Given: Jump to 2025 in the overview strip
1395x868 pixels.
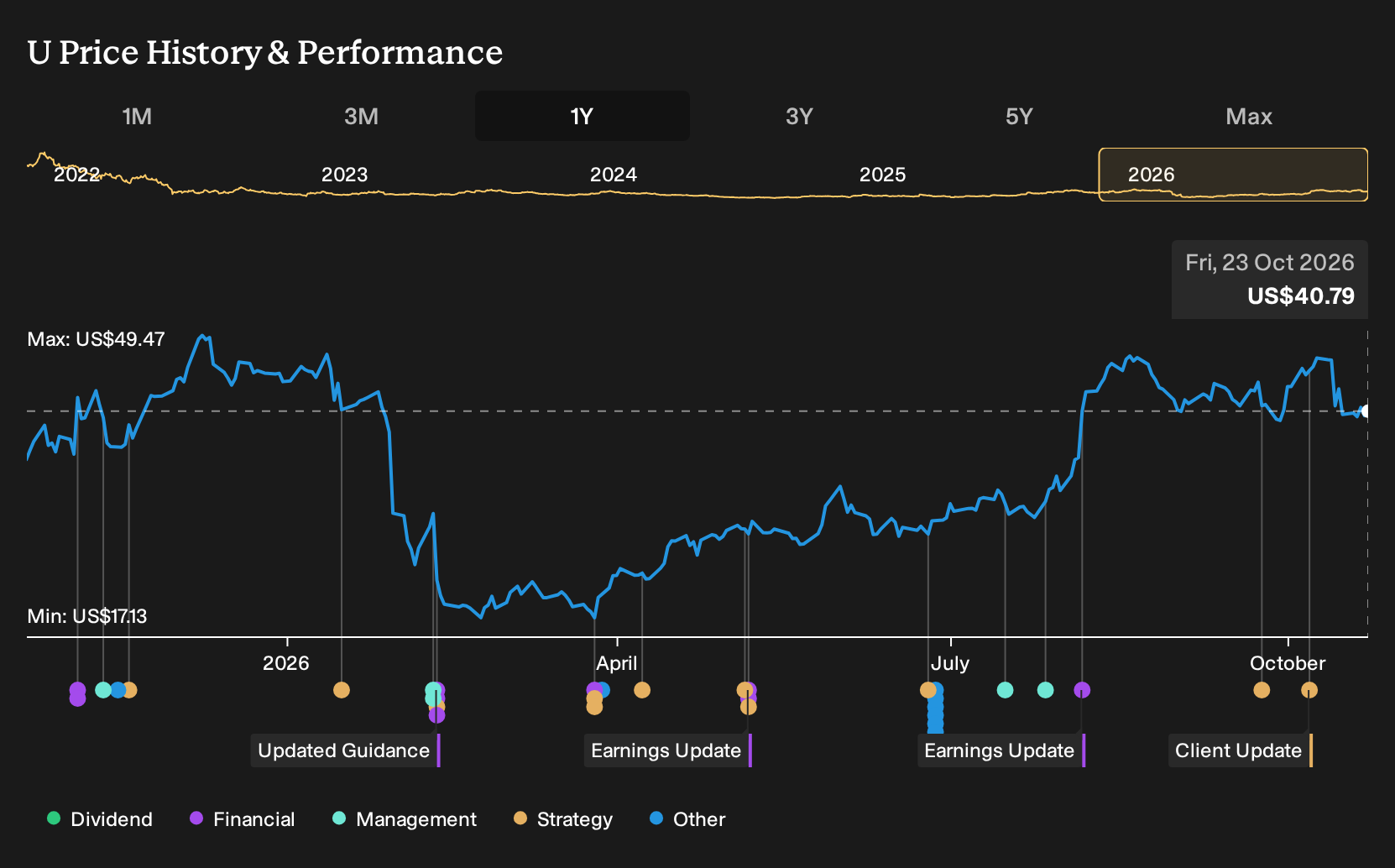Looking at the screenshot, I should [x=883, y=175].
